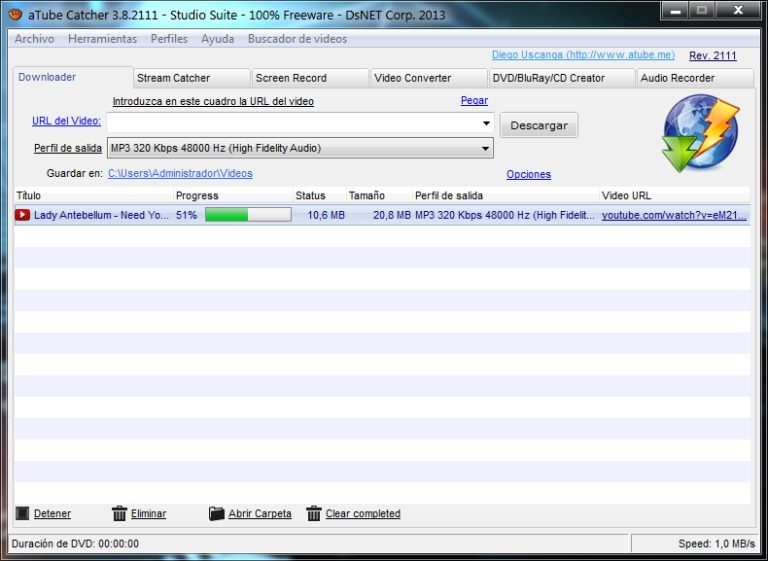Click inside the URL del Video input field

pyautogui.click(x=293, y=123)
